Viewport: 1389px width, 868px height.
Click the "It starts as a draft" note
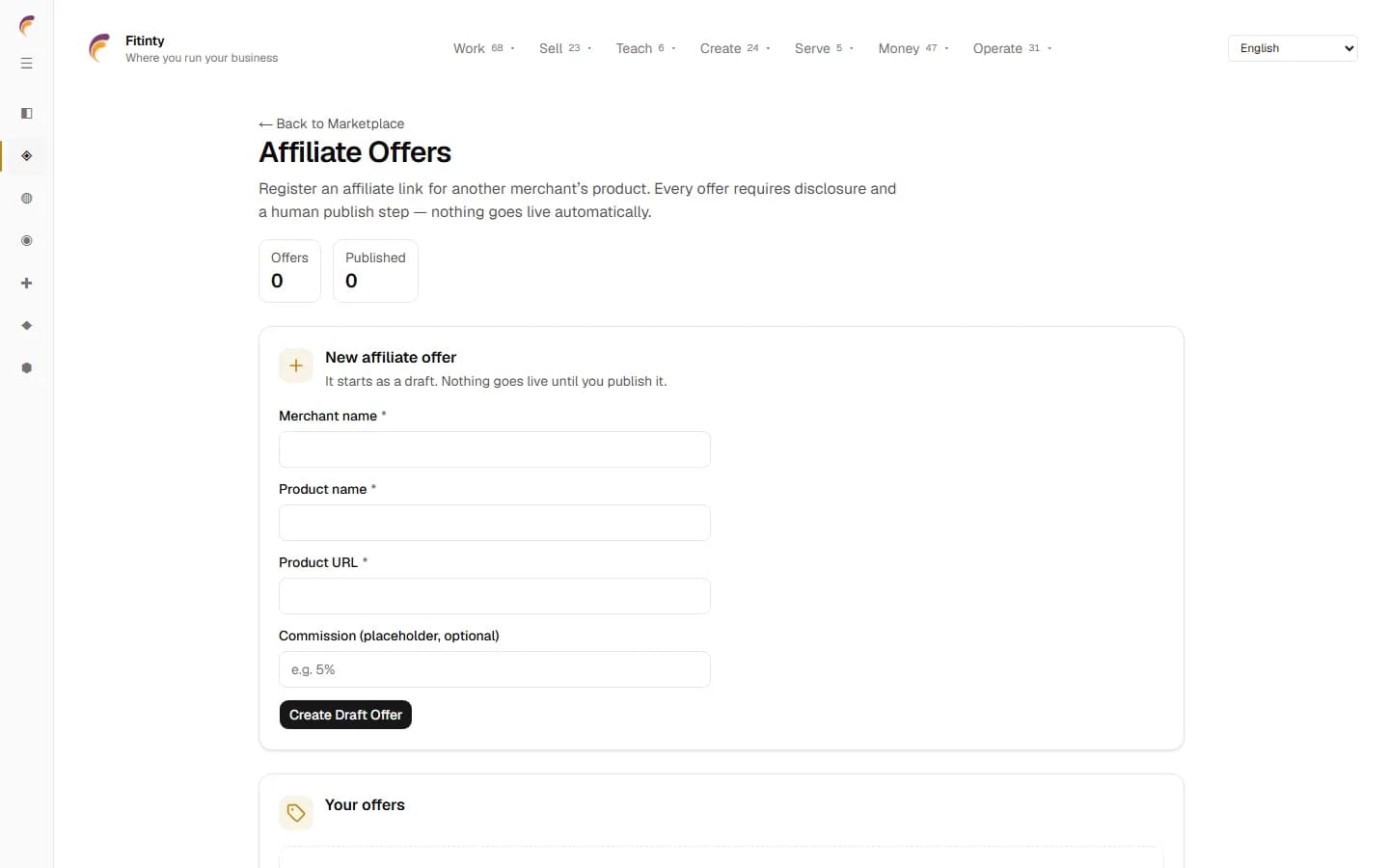[496, 381]
